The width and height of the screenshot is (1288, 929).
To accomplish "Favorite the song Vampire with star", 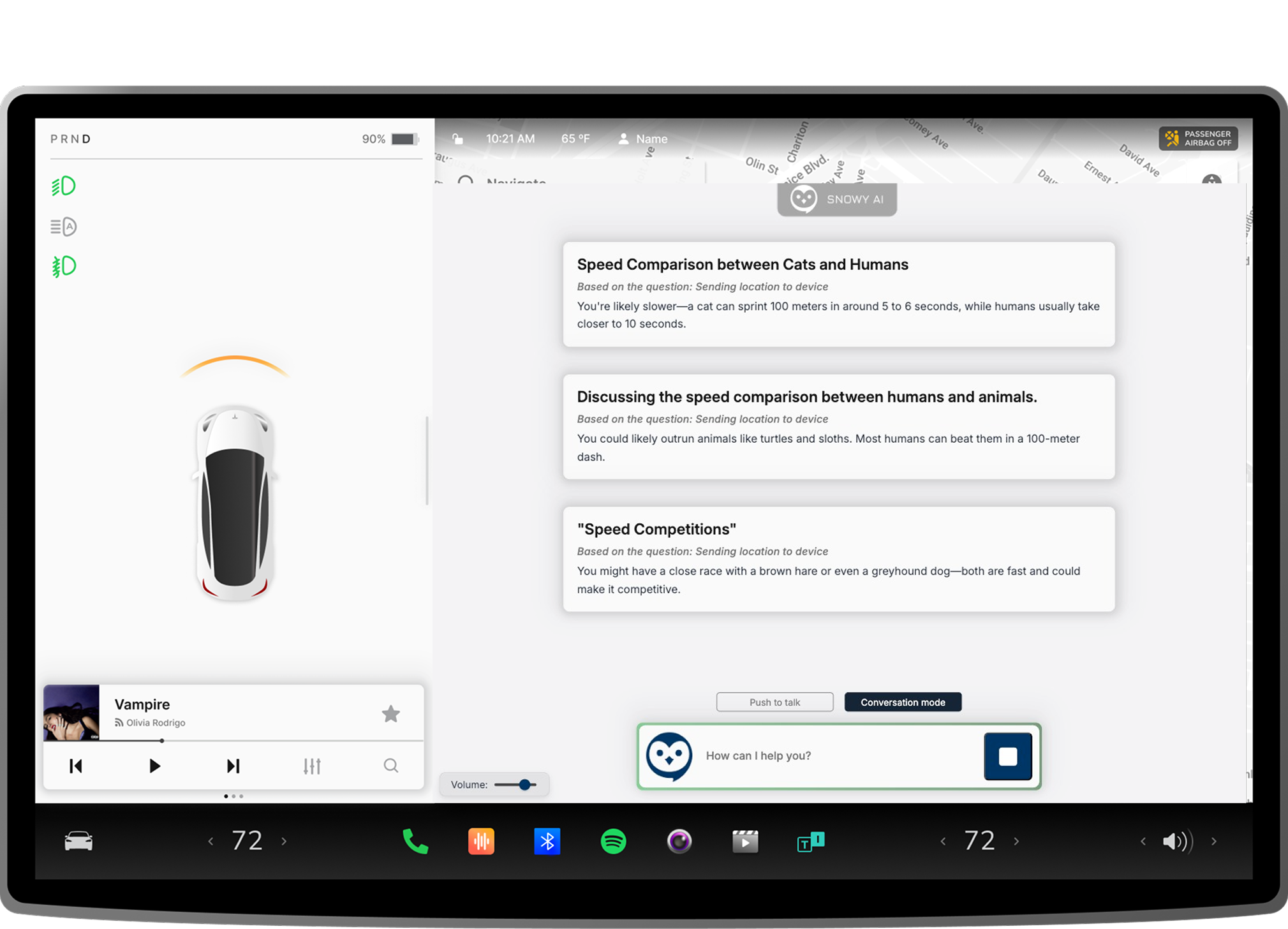I will click(x=390, y=713).
